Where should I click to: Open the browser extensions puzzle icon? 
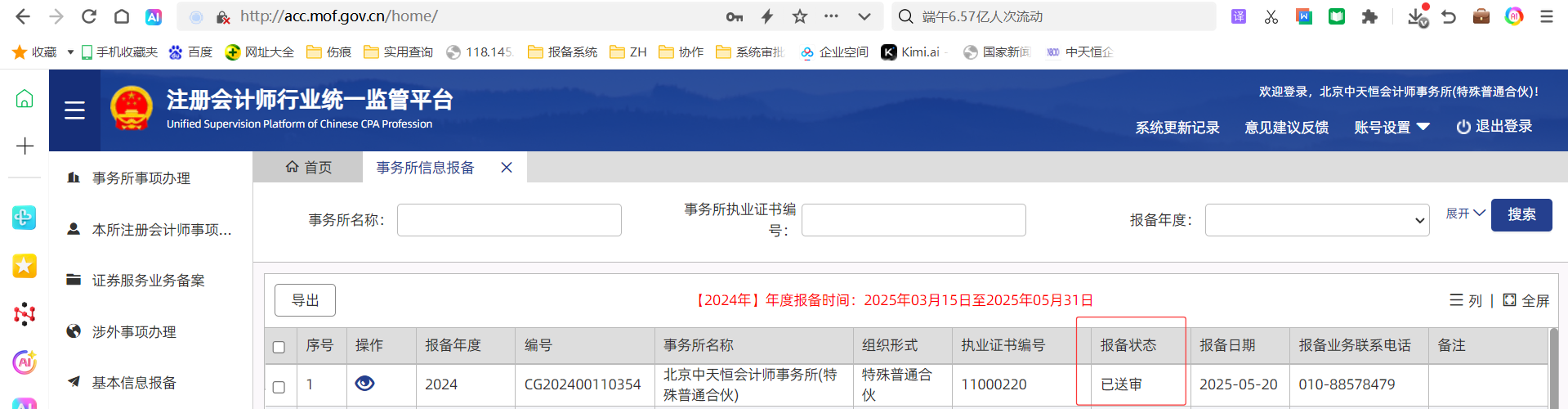click(1369, 16)
